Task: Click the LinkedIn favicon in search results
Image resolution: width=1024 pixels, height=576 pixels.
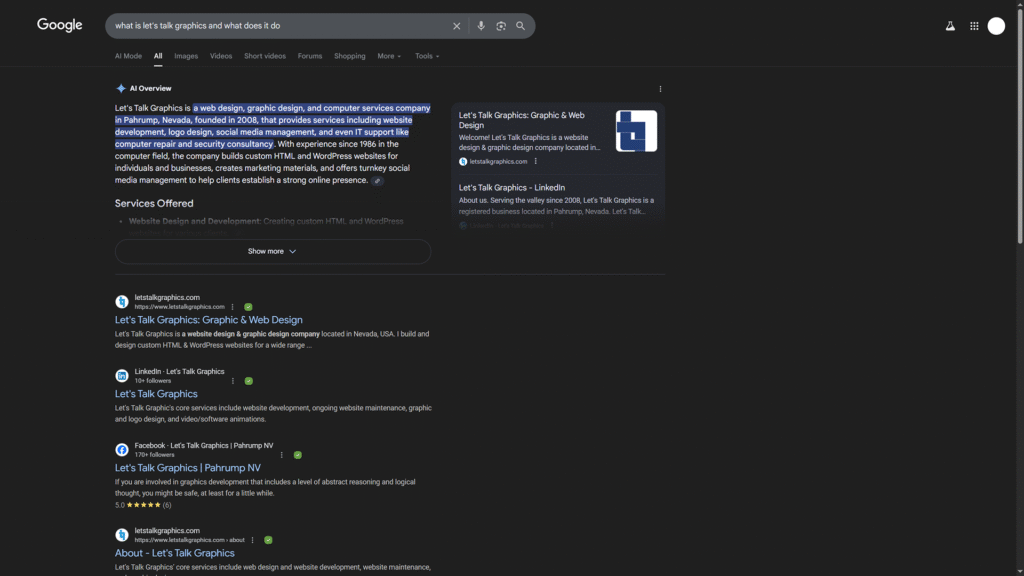Action: tap(121, 376)
